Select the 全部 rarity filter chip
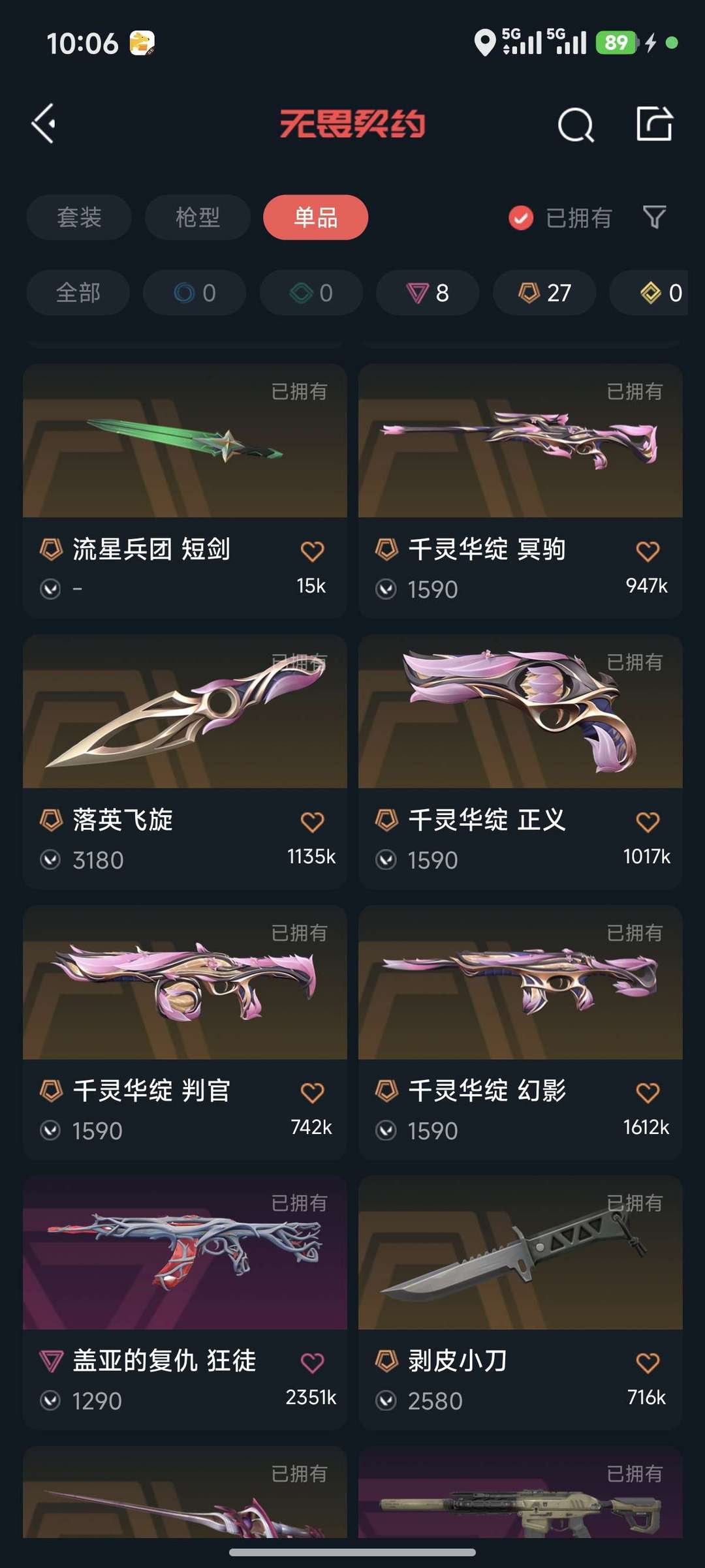 [x=78, y=293]
